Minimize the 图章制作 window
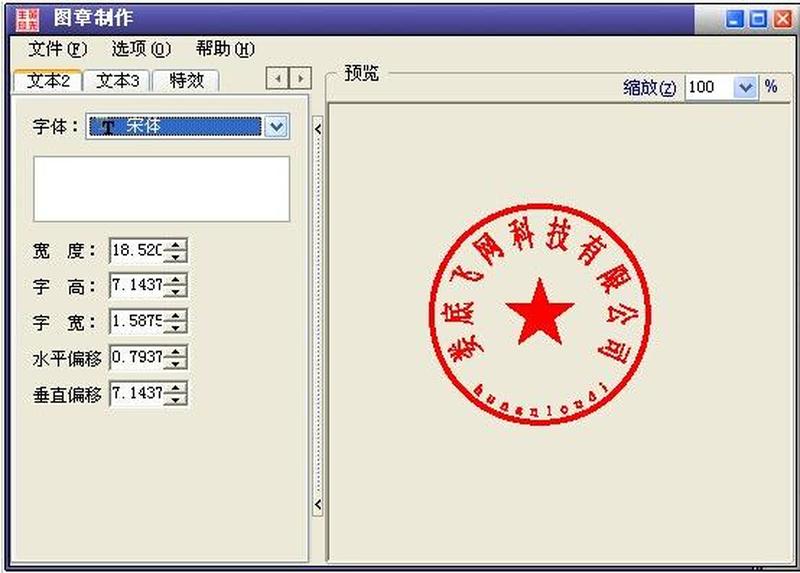The width and height of the screenshot is (800, 573). (735, 19)
